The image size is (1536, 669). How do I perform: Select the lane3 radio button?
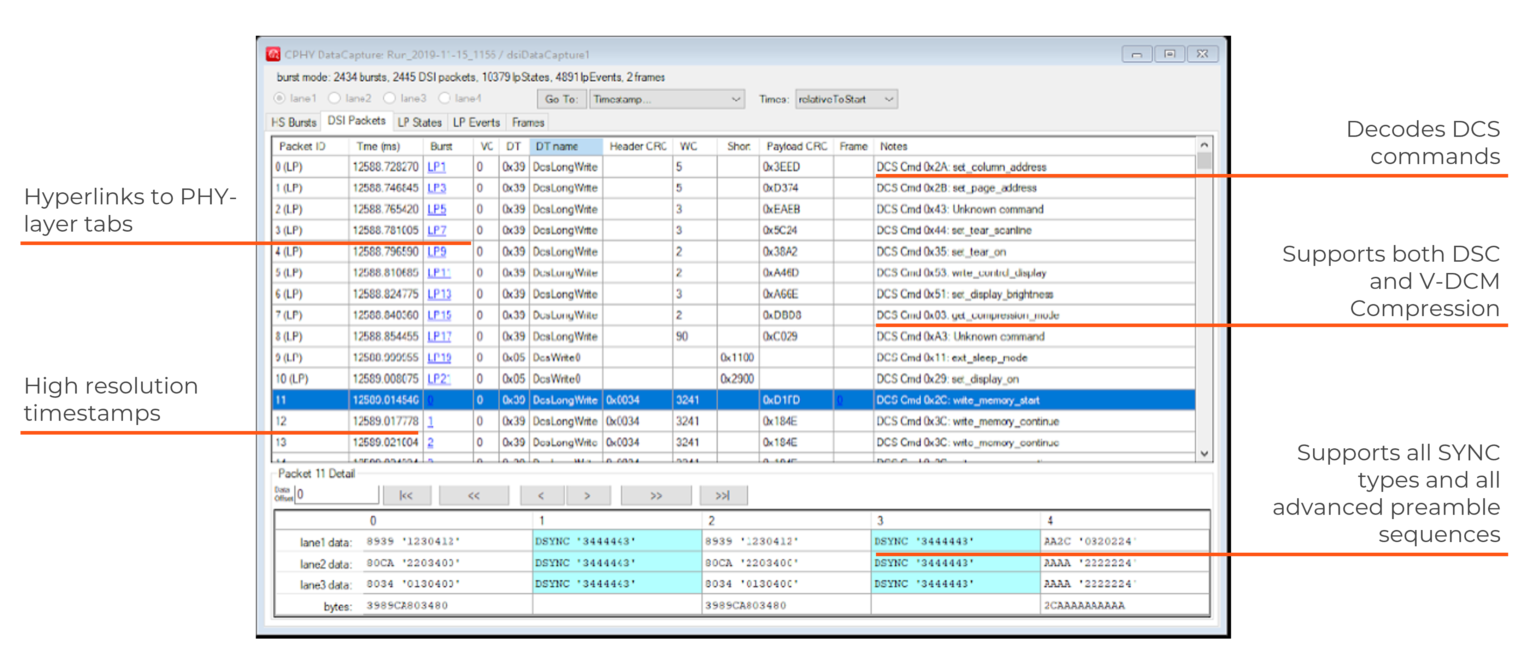(390, 99)
